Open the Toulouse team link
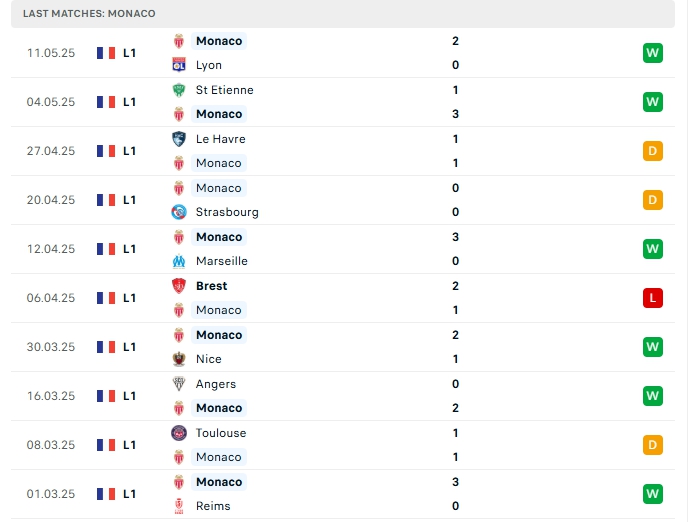The width and height of the screenshot is (688, 522). coord(221,433)
